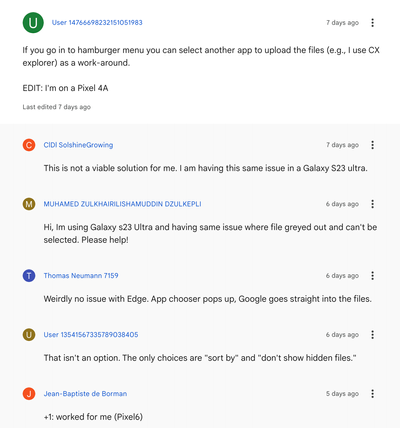Image resolution: width=400 pixels, height=428 pixels.
Task: Visit MUHAMED ZULKHAIRILISHAMUDDIN DZULKEPLI's profile
Action: click(122, 204)
